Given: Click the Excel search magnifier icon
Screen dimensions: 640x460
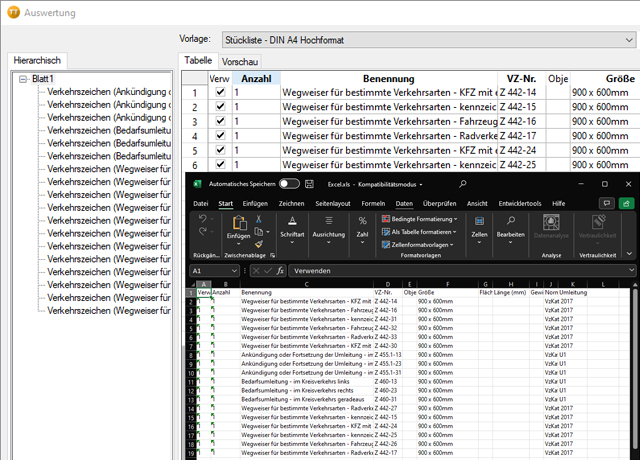Looking at the screenshot, I should (x=462, y=184).
